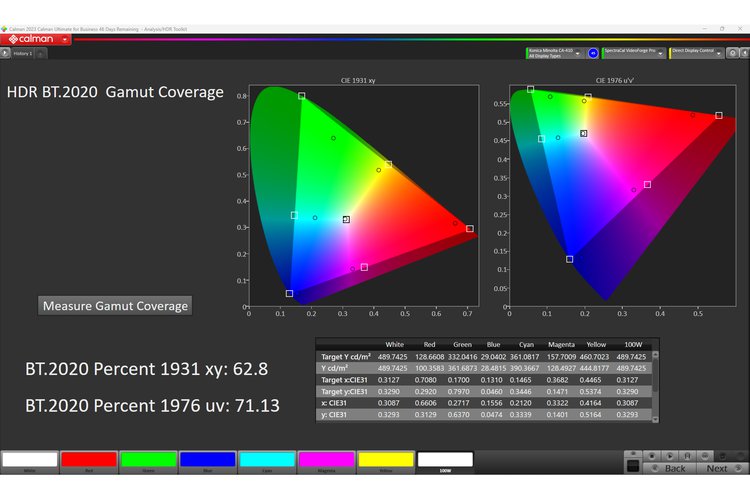Click the add new history tab icon
The width and height of the screenshot is (750, 500).
(x=41, y=53)
